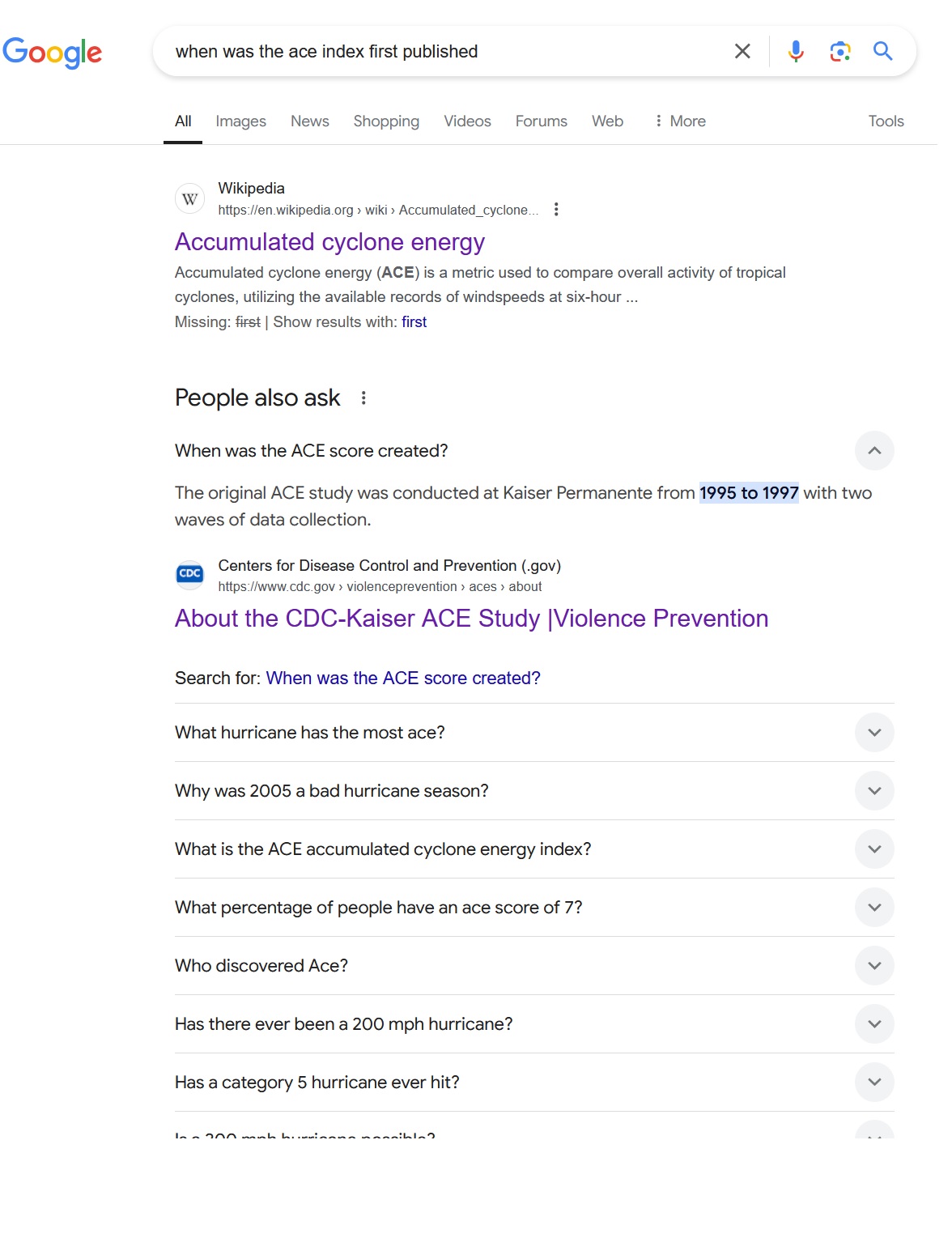Click into the search query field

pos(445,52)
